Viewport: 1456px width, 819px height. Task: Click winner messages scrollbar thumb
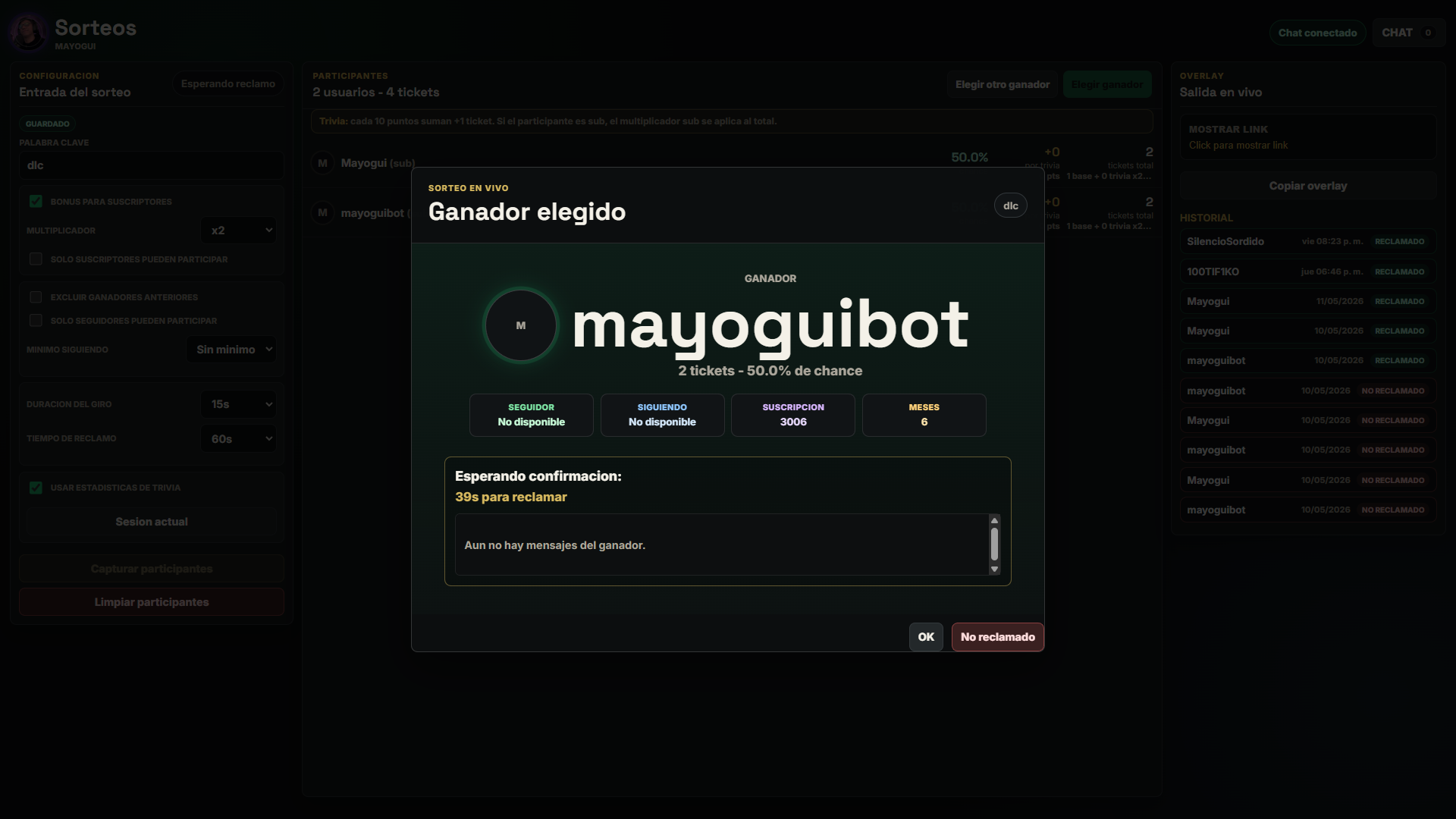coord(994,544)
